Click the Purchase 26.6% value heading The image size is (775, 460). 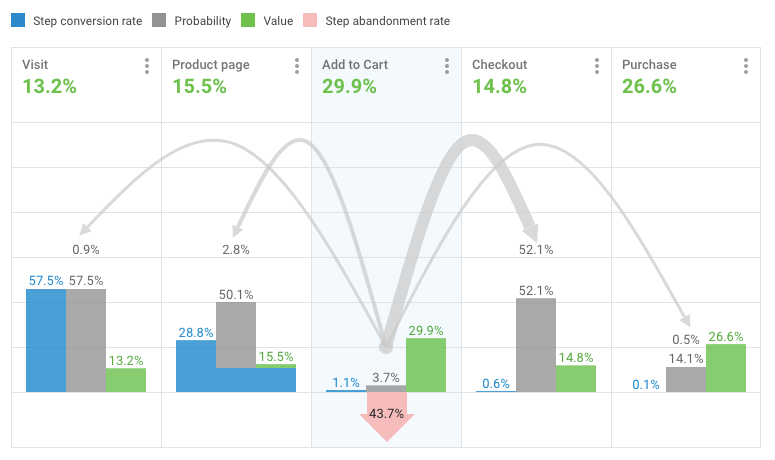point(649,86)
